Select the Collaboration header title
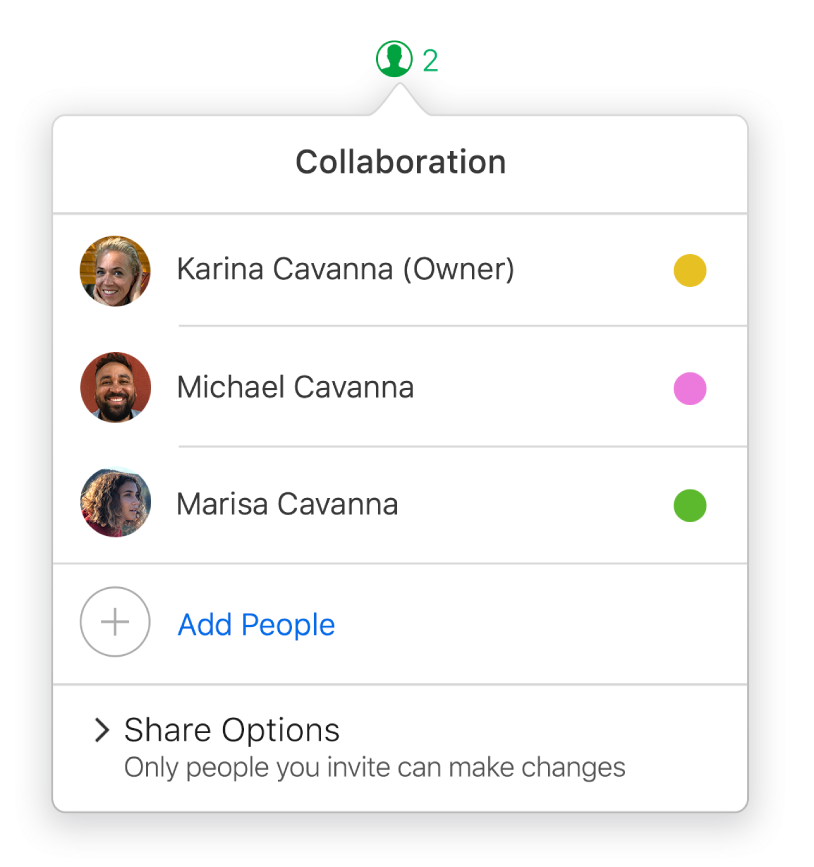814x867 pixels. [399, 161]
